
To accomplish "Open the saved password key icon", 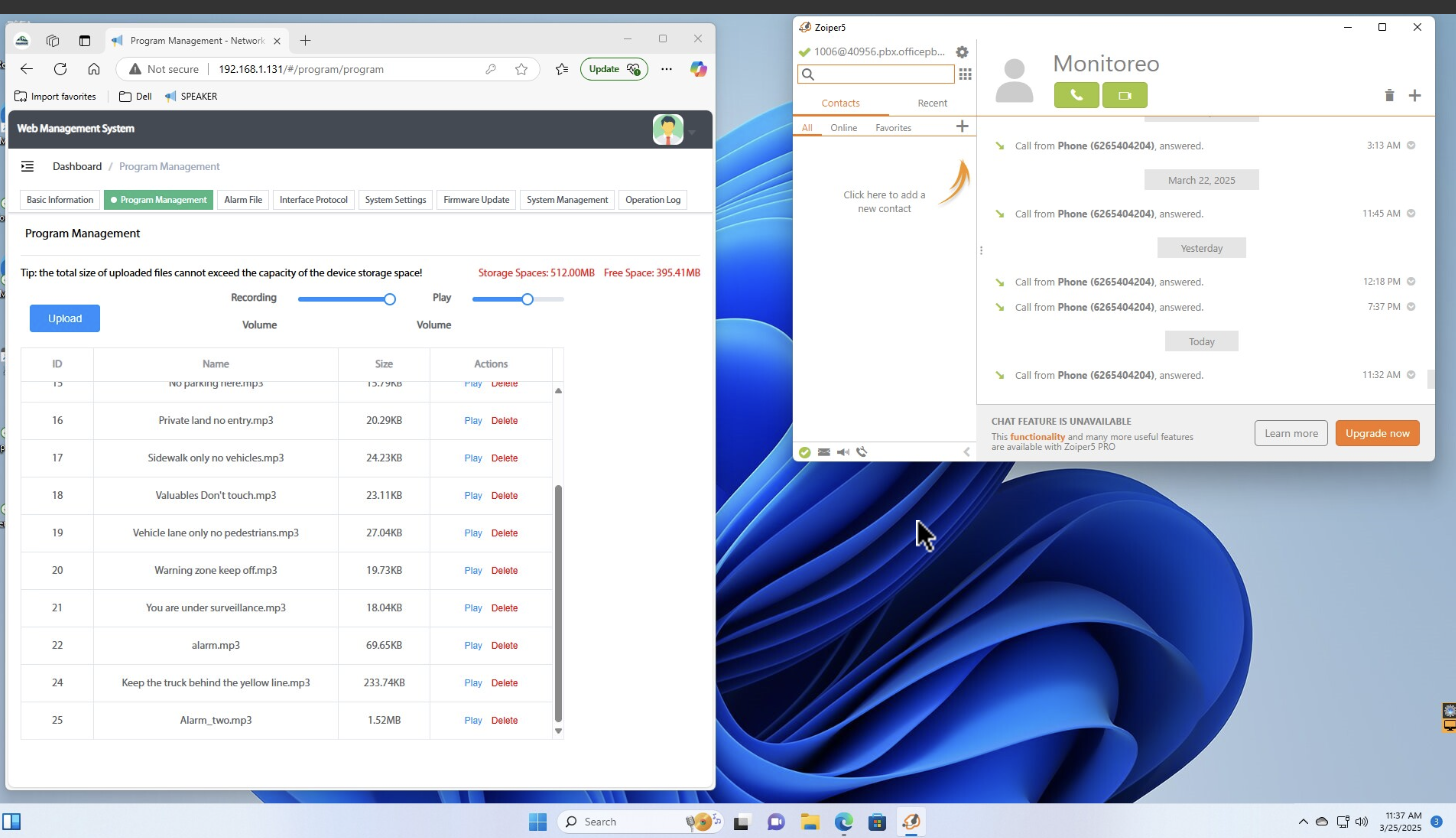I will (x=490, y=69).
